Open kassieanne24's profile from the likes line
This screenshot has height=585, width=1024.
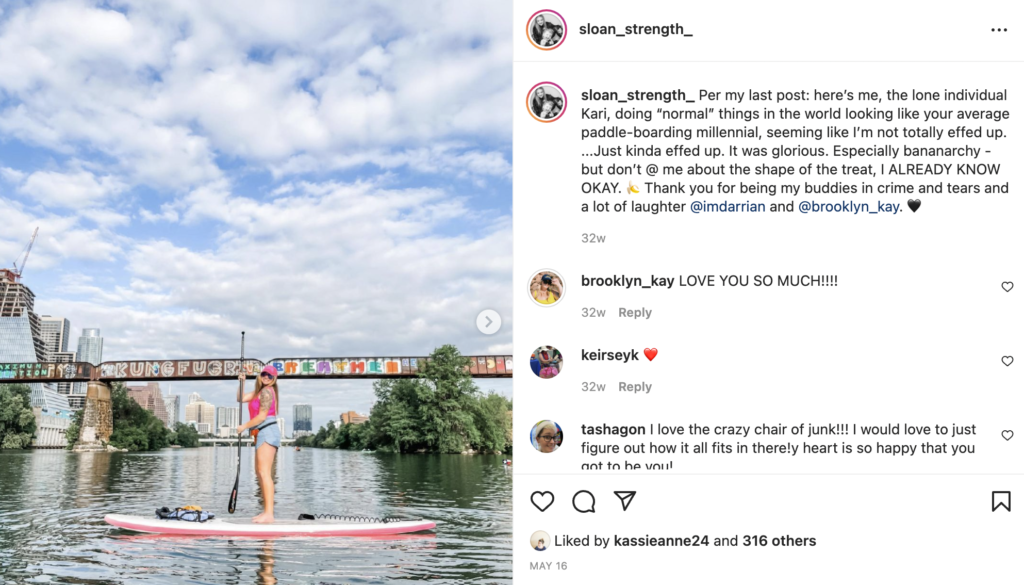(661, 541)
